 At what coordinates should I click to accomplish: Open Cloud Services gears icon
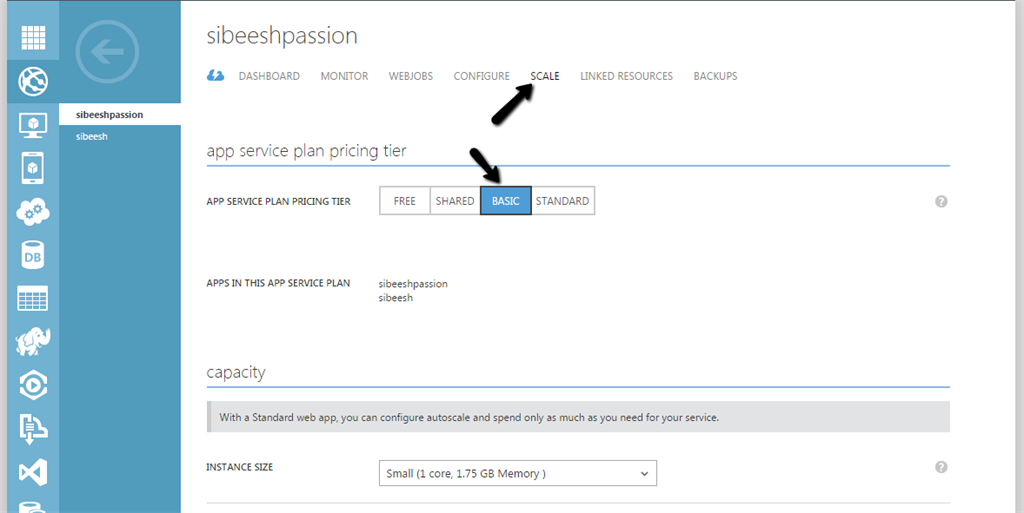(x=33, y=211)
